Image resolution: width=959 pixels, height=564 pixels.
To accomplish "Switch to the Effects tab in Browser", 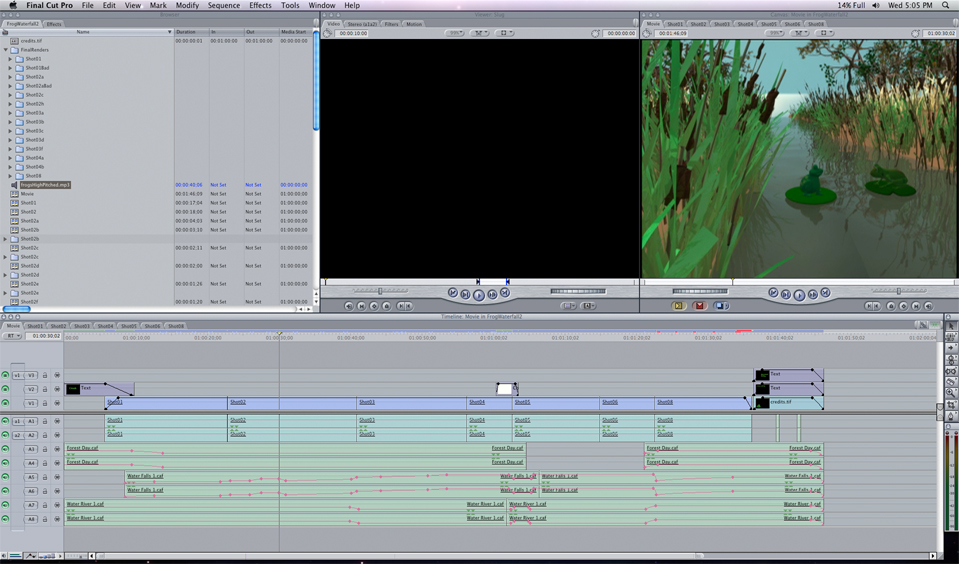I will 53,23.
